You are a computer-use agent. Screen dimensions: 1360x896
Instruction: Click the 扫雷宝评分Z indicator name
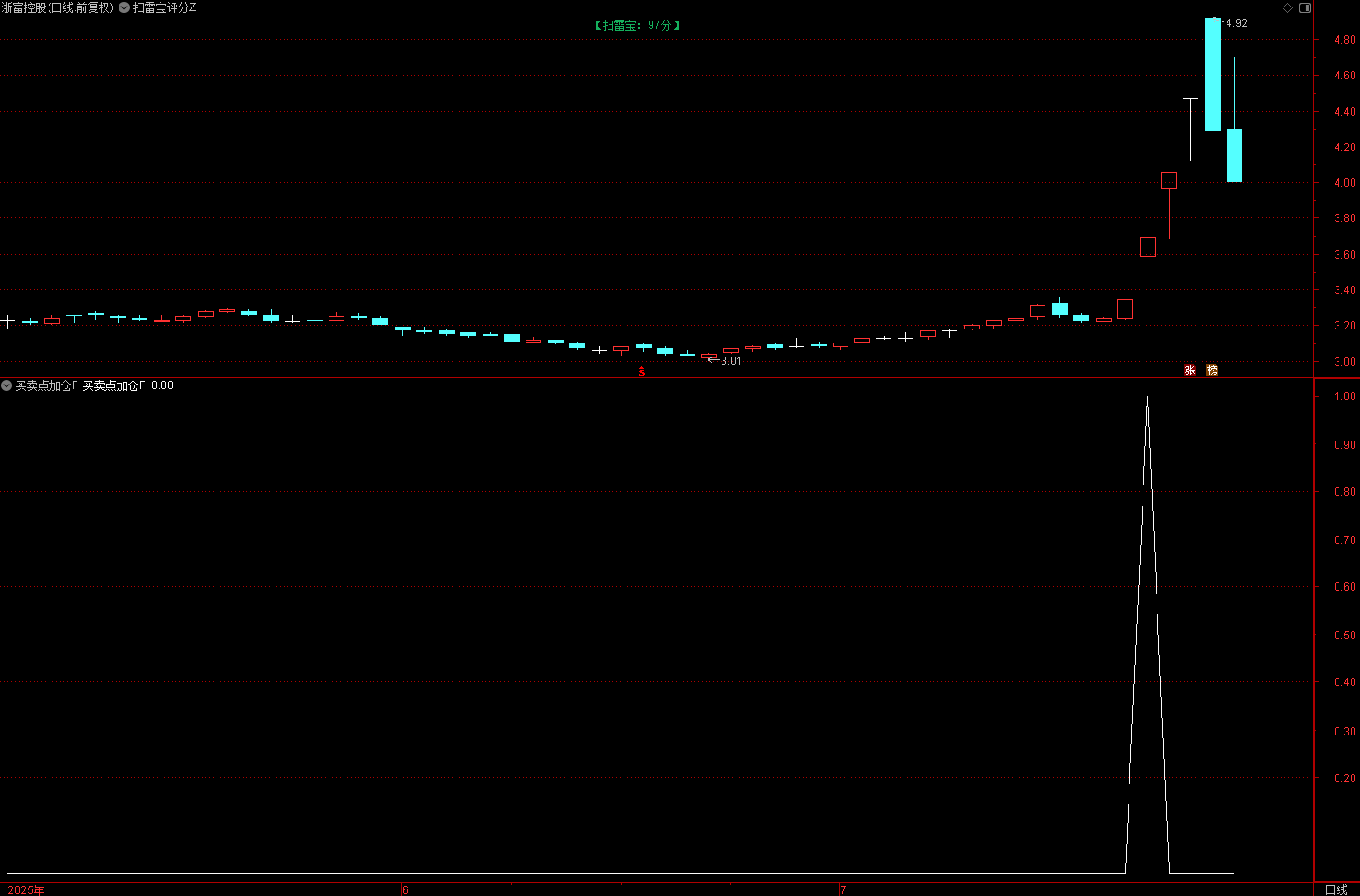(164, 7)
